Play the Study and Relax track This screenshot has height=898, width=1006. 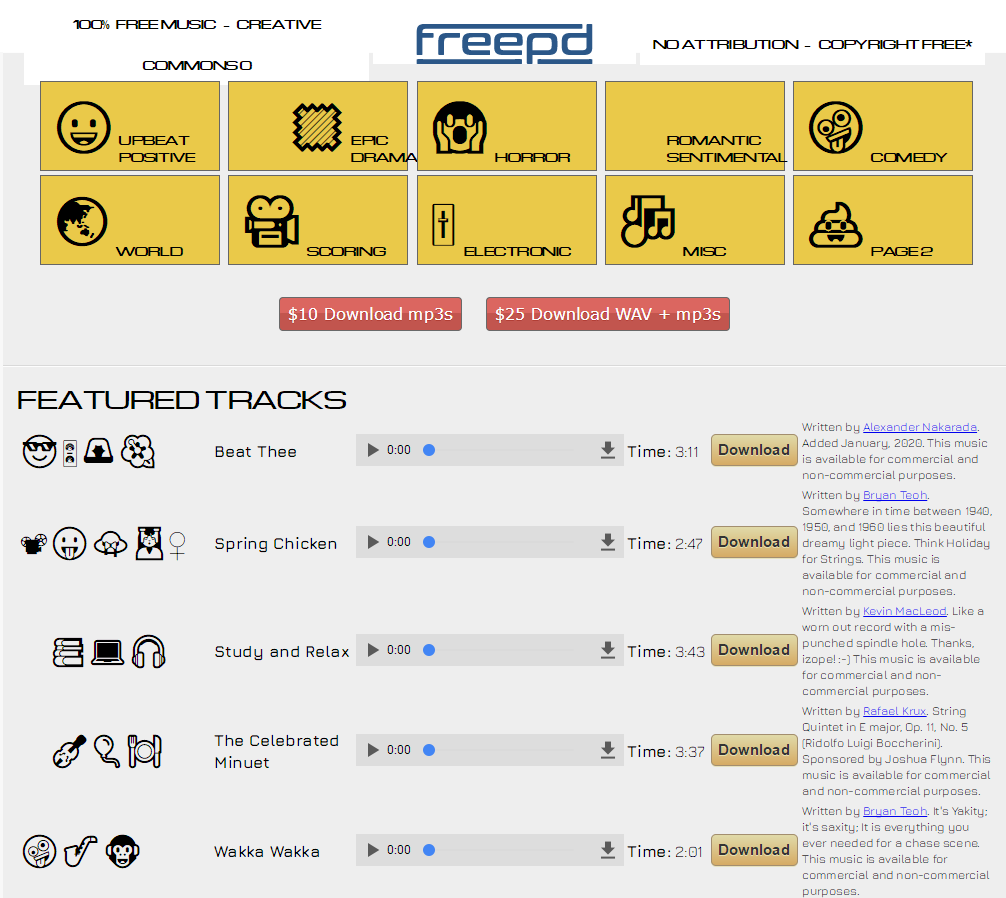coord(373,650)
